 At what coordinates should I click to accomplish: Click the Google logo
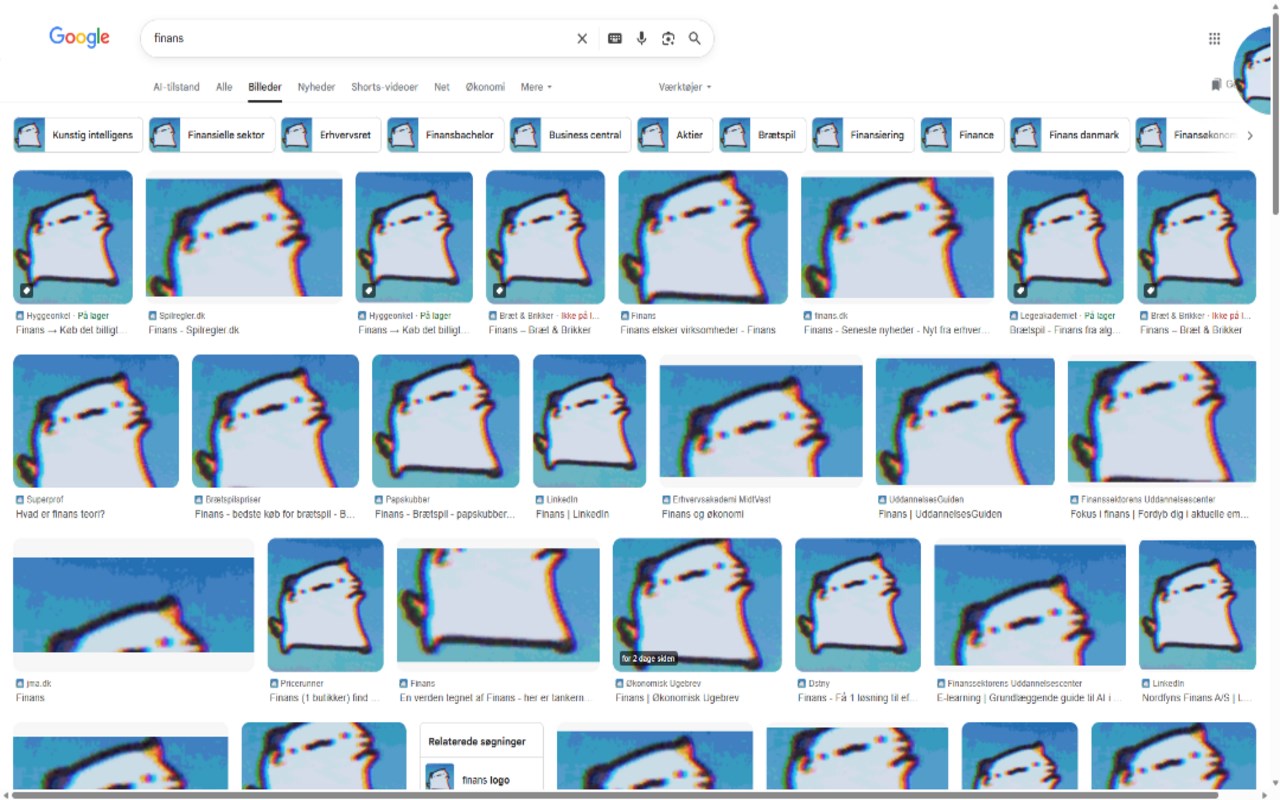coord(80,37)
